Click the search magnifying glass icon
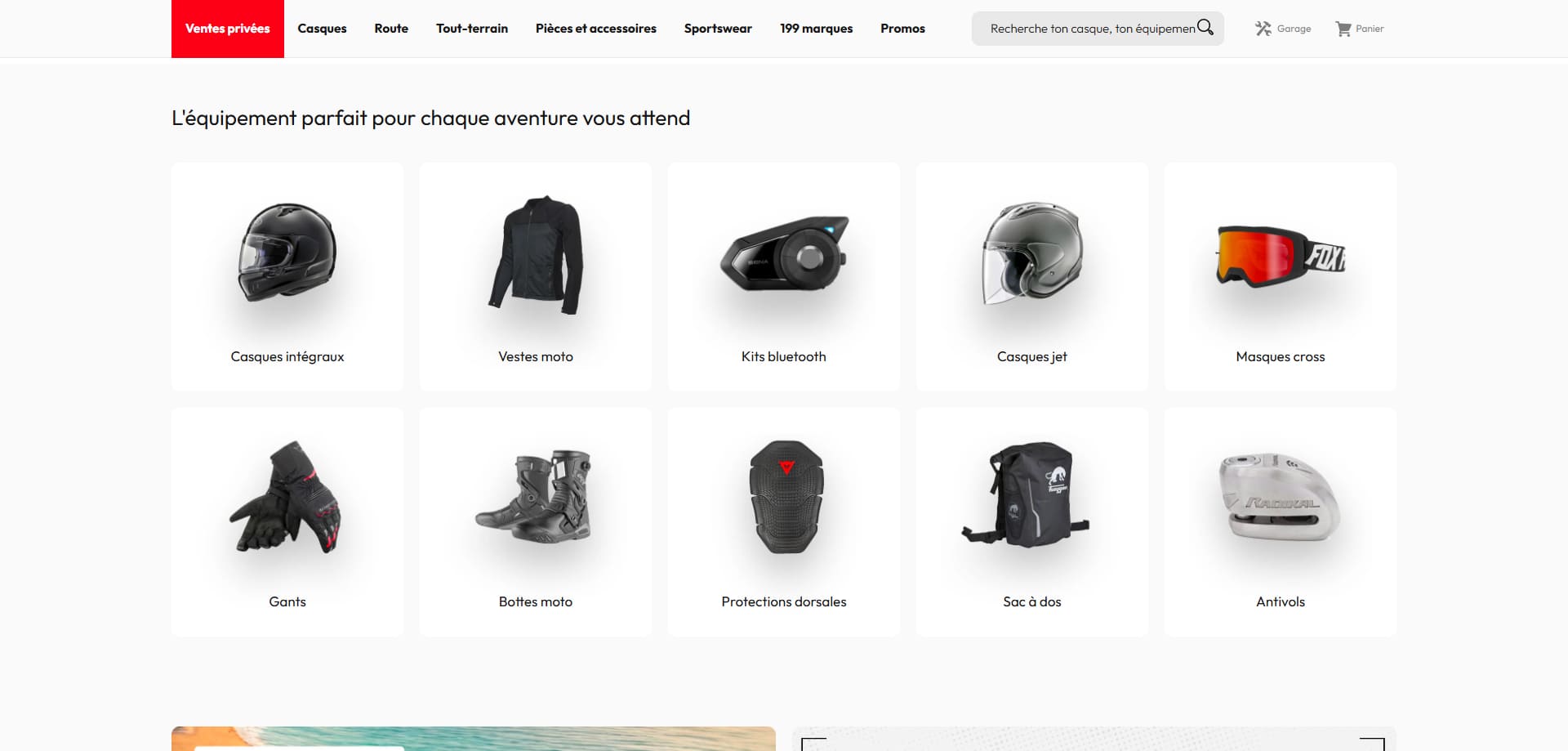The image size is (1568, 751). [x=1205, y=28]
